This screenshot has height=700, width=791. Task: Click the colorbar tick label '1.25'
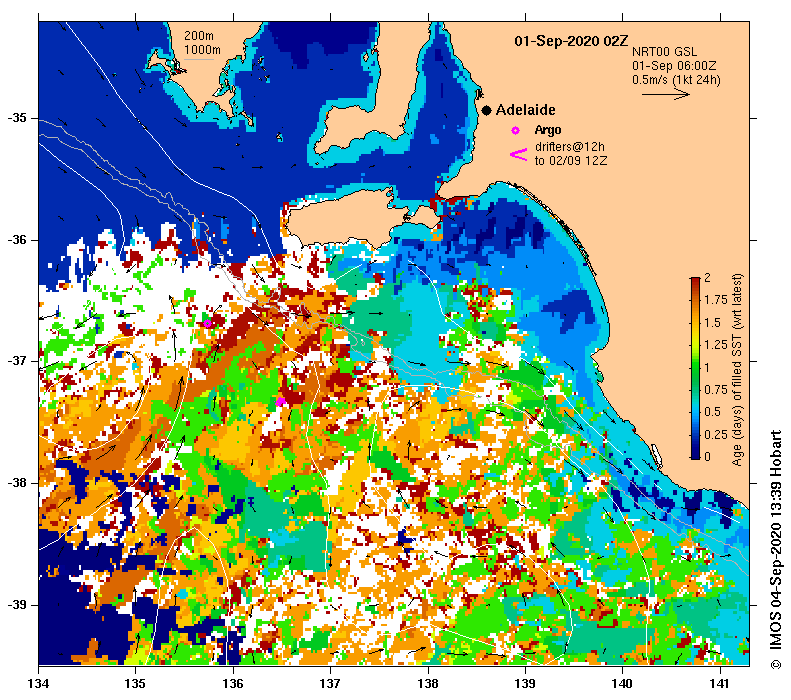(716, 345)
